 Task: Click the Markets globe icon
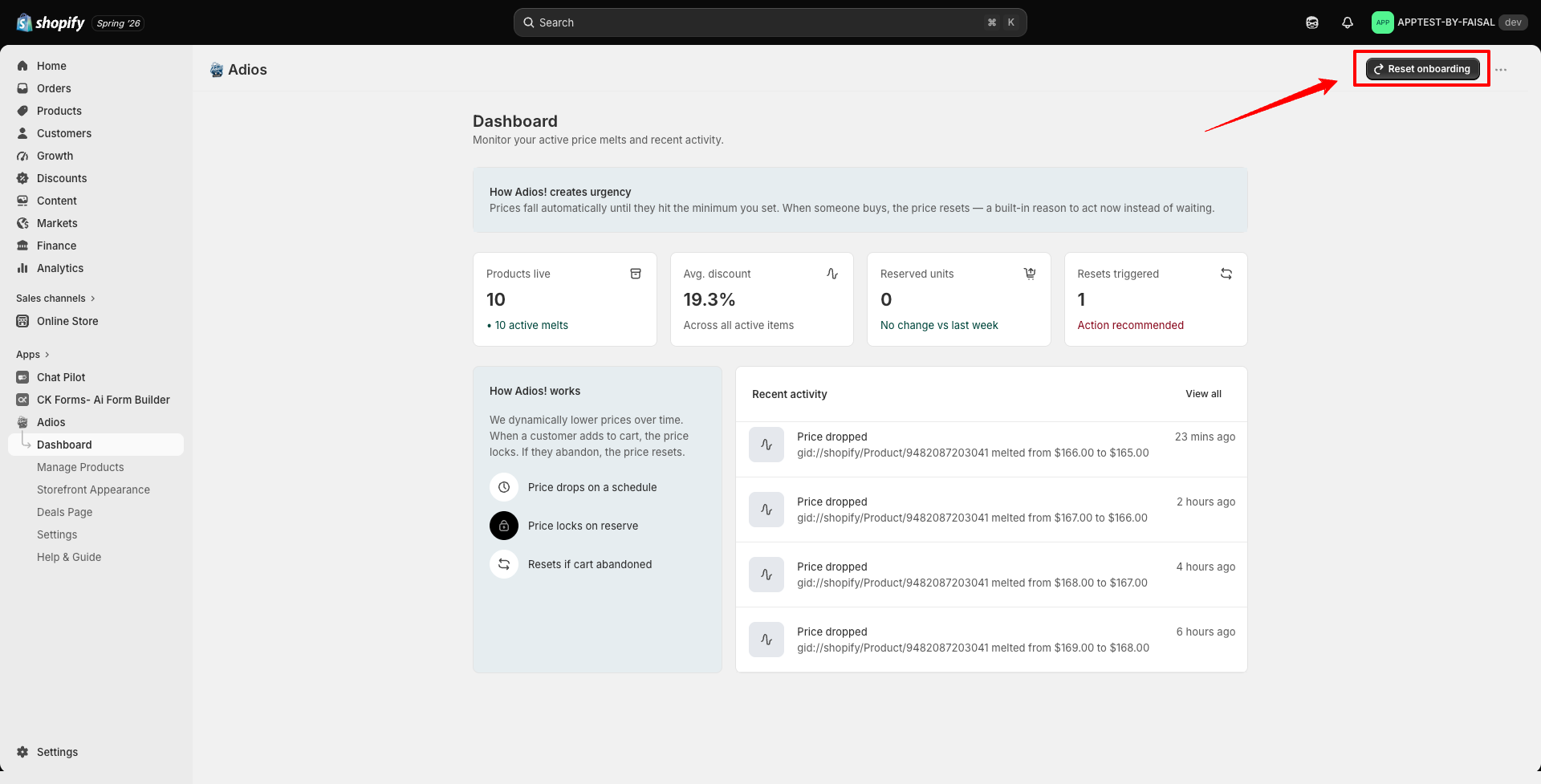pos(22,223)
